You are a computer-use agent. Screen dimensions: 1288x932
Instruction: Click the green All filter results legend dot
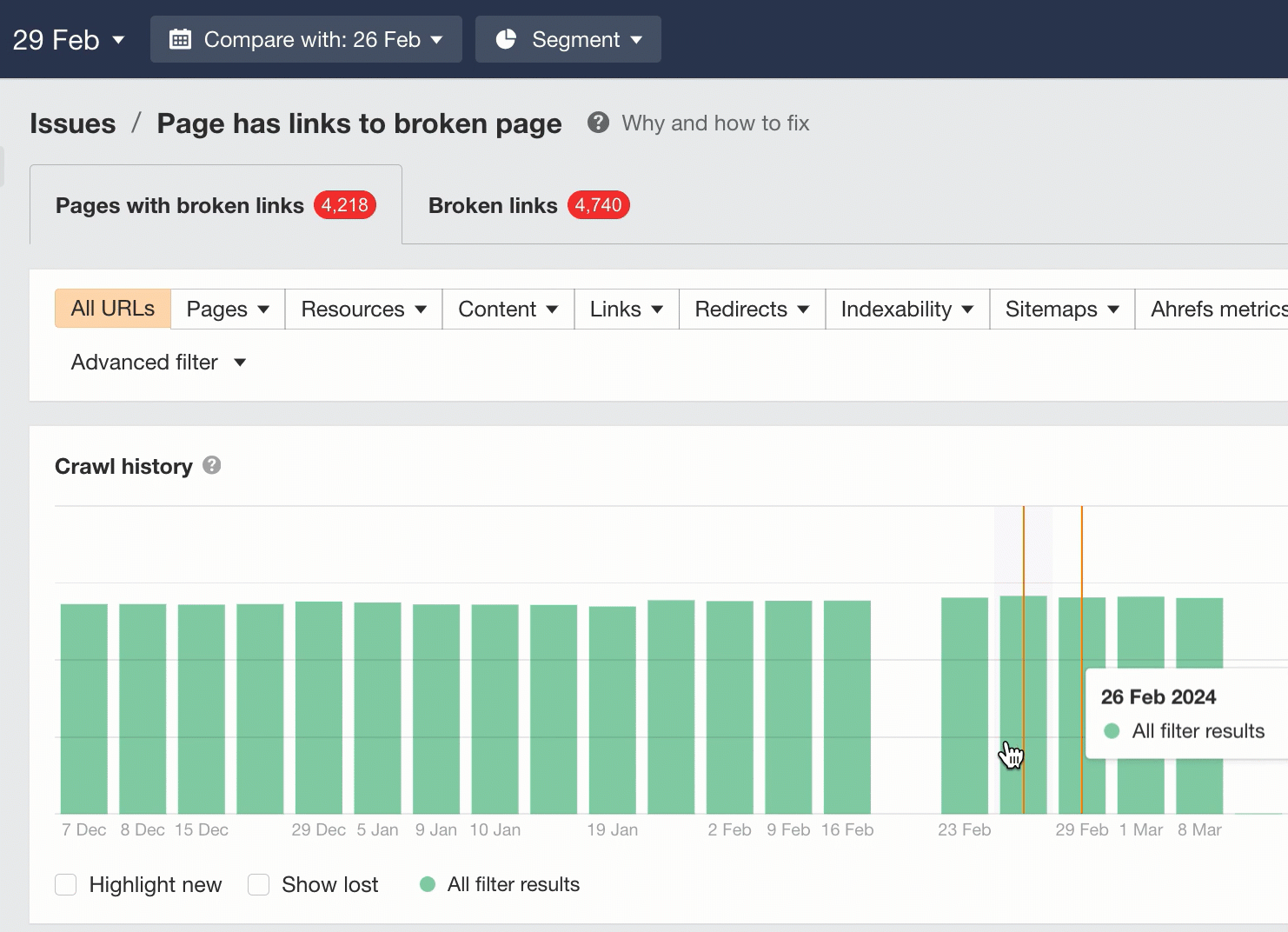(427, 884)
